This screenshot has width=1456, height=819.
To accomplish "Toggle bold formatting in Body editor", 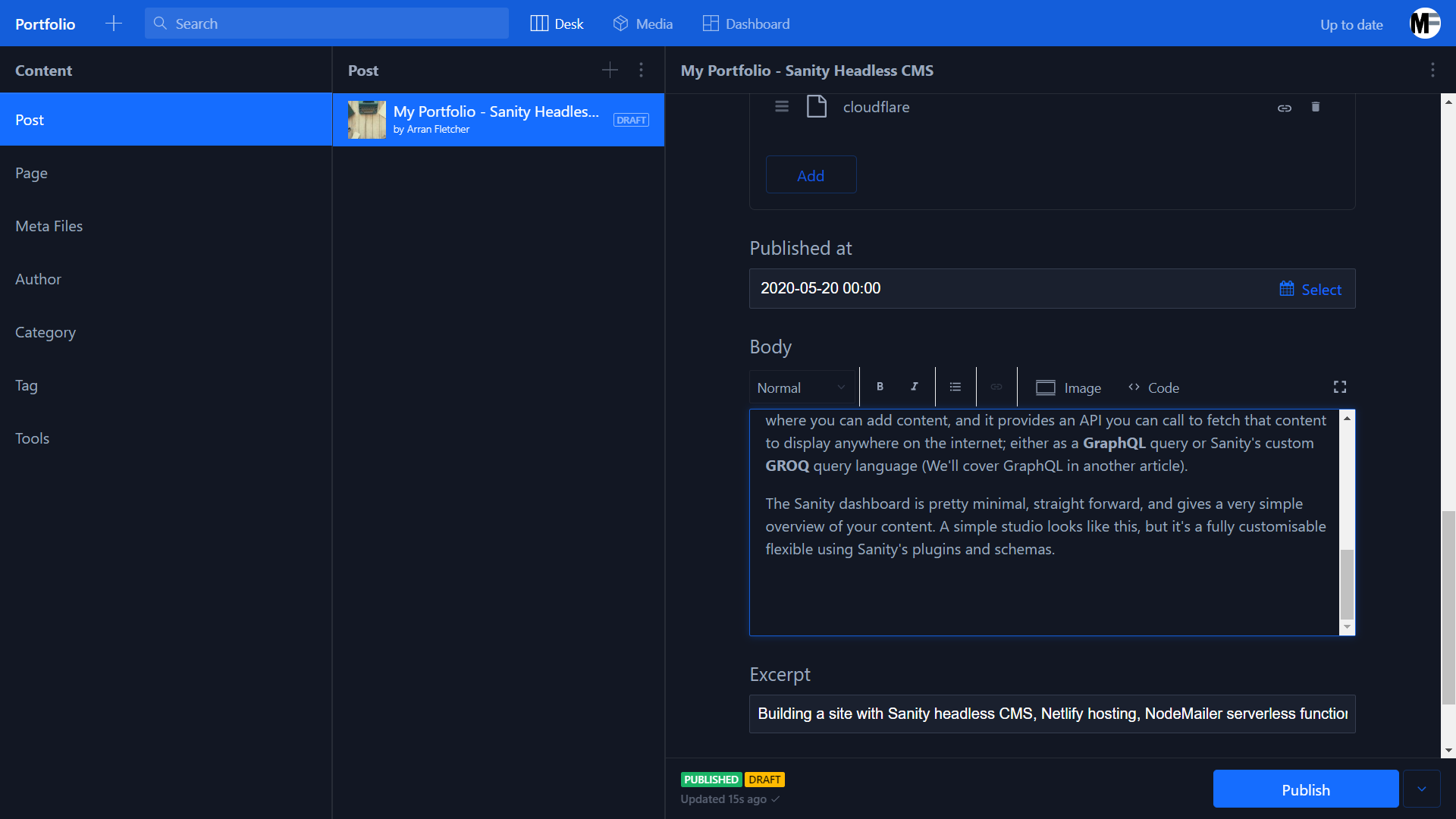I will click(x=880, y=387).
